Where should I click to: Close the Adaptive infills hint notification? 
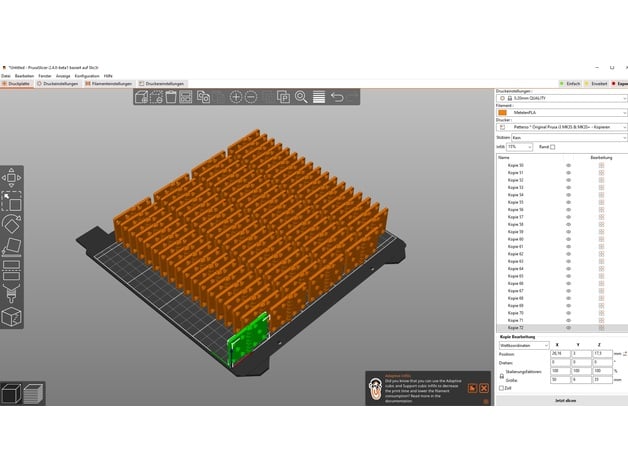coord(484,388)
